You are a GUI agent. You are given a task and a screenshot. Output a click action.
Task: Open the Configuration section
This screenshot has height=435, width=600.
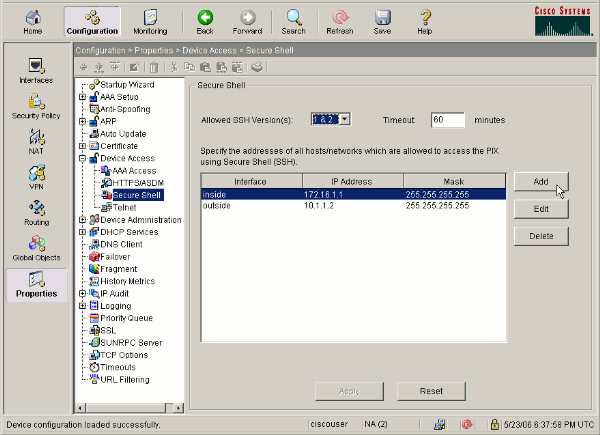click(x=92, y=22)
